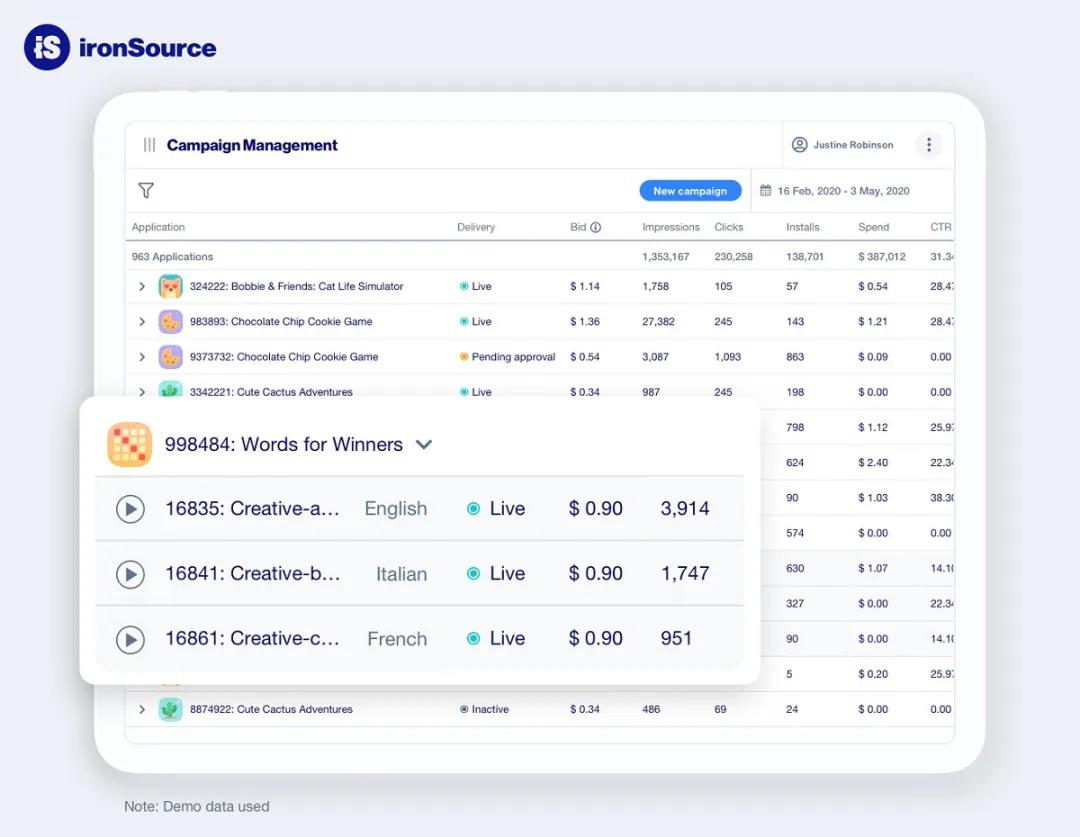1080x837 pixels.
Task: Click the 138,701 total installs value
Action: tap(804, 256)
